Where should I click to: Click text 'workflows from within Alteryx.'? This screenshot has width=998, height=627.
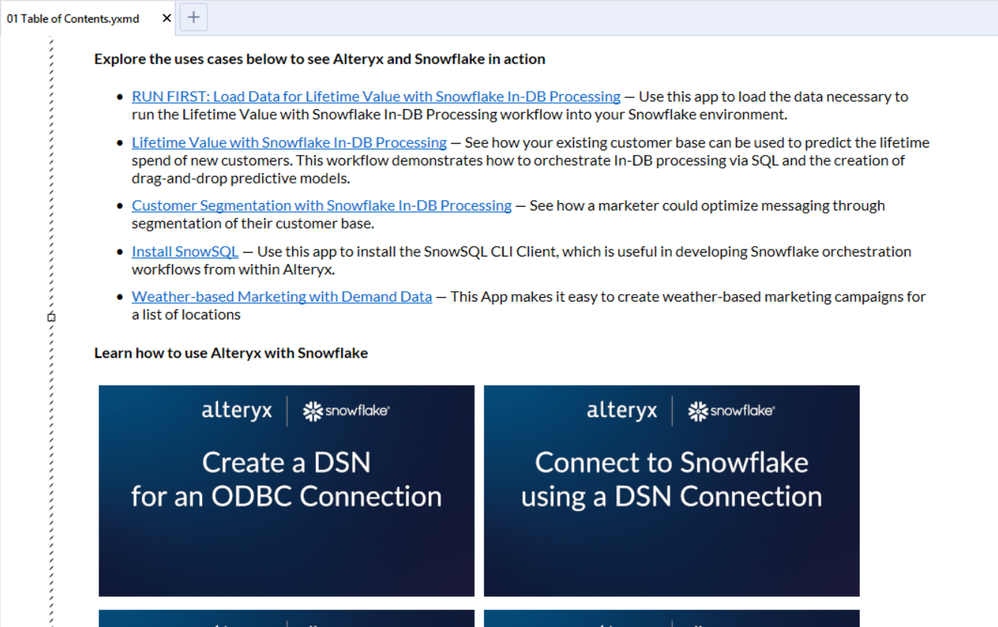(x=233, y=269)
